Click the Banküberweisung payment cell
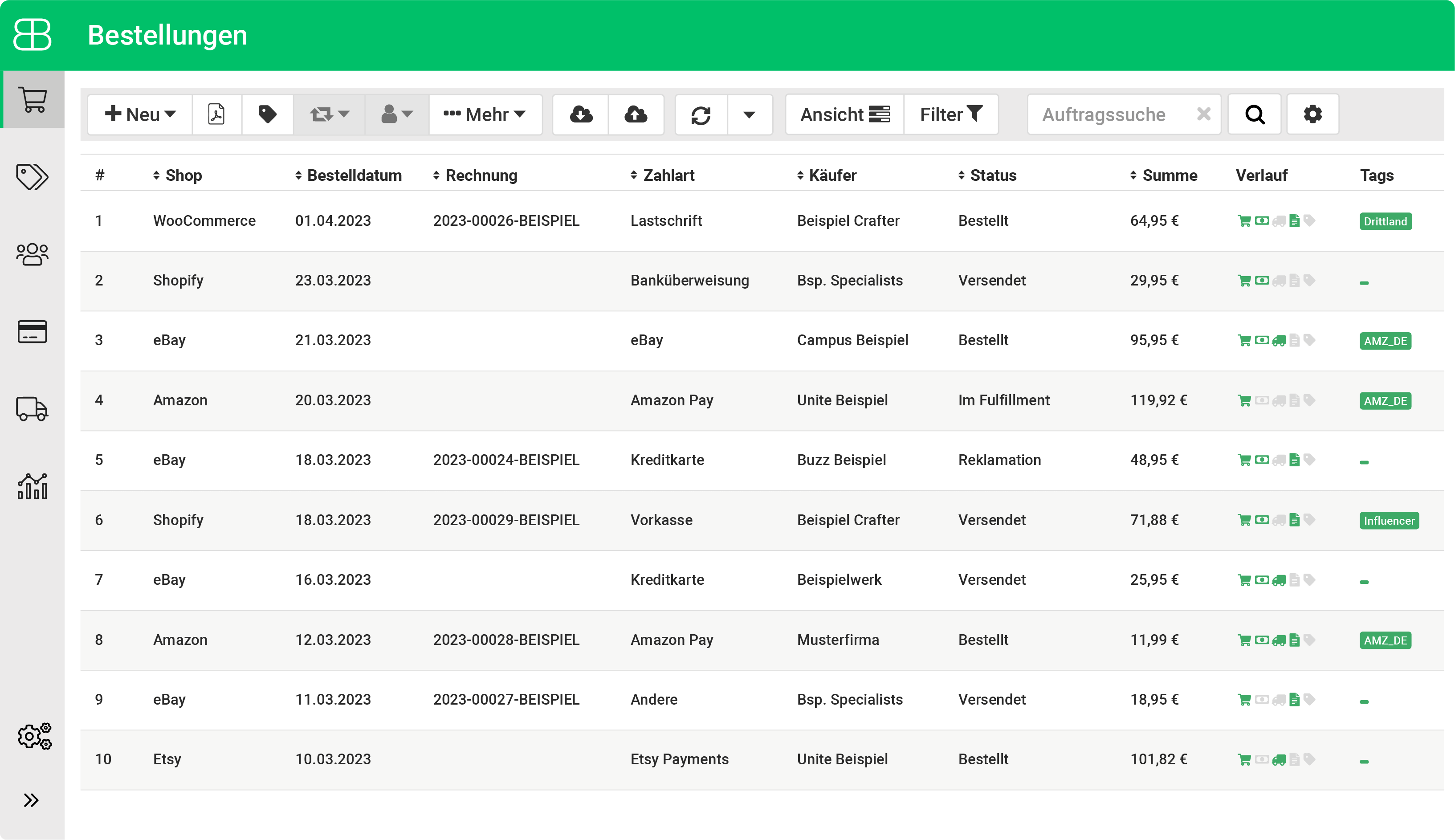Screen dimensions: 1455x840 pos(690,281)
